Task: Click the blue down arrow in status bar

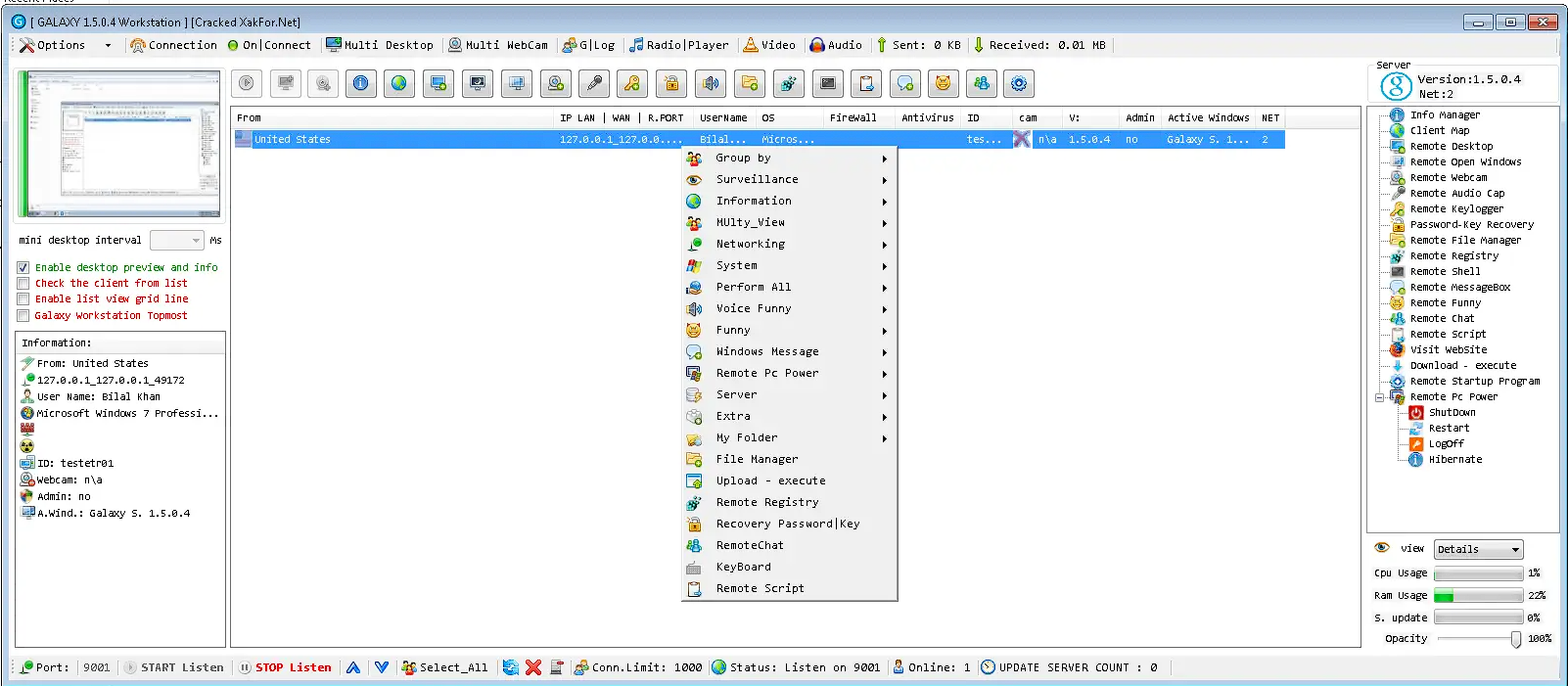Action: coord(382,667)
